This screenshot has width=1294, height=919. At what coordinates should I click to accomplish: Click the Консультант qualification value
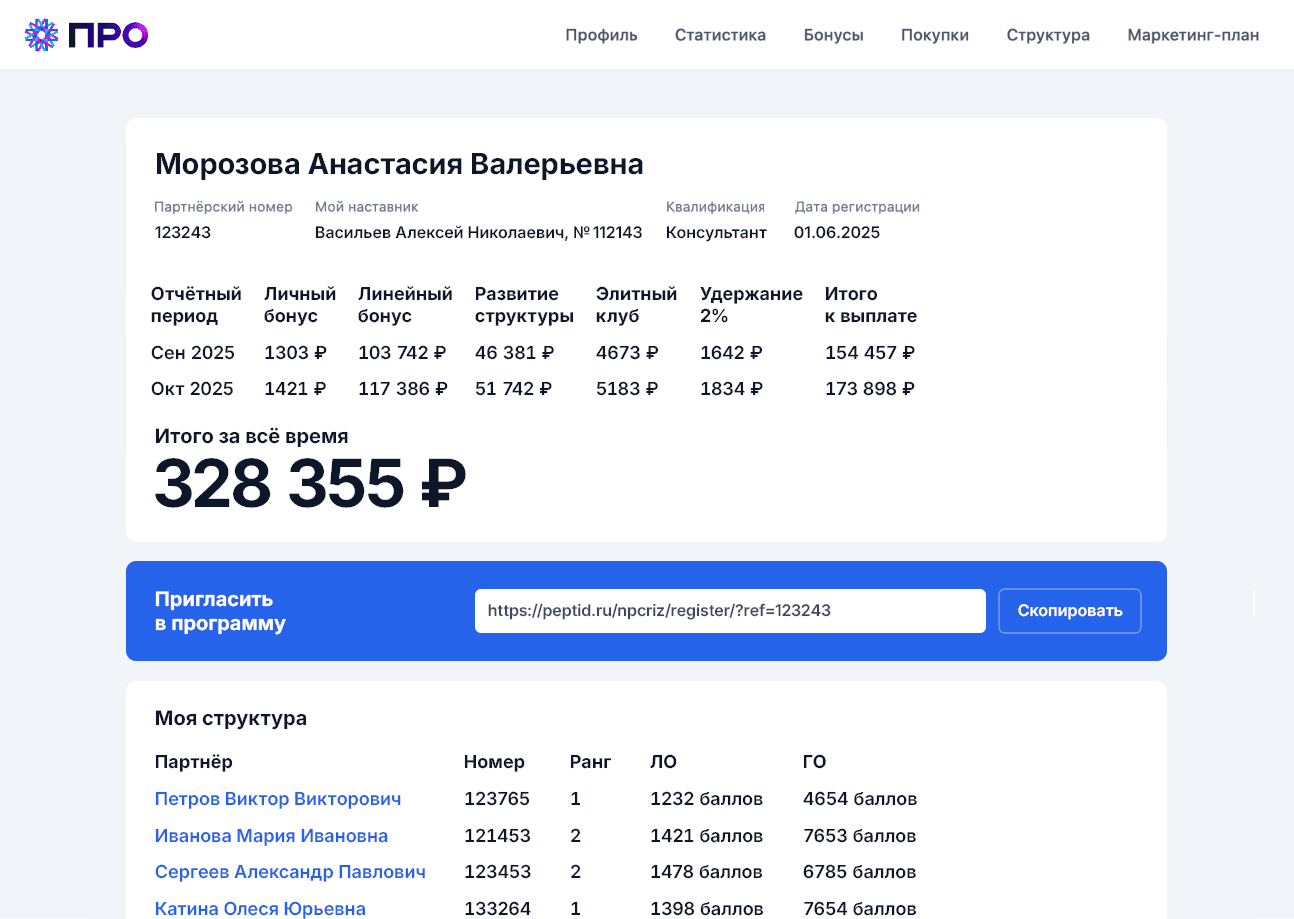point(716,233)
